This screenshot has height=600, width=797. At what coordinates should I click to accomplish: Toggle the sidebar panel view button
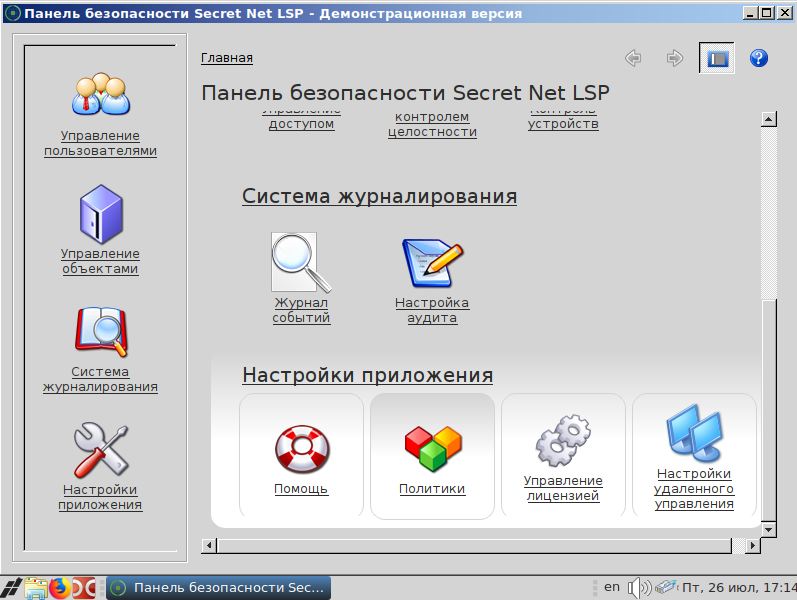pyautogui.click(x=717, y=58)
